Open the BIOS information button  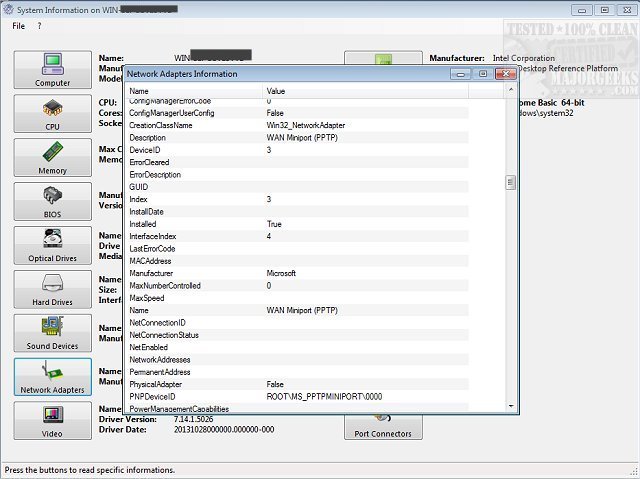click(x=53, y=201)
